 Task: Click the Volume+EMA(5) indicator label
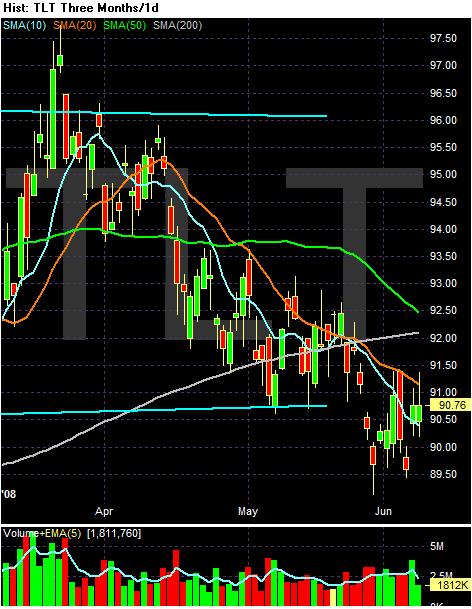[x=42, y=534]
